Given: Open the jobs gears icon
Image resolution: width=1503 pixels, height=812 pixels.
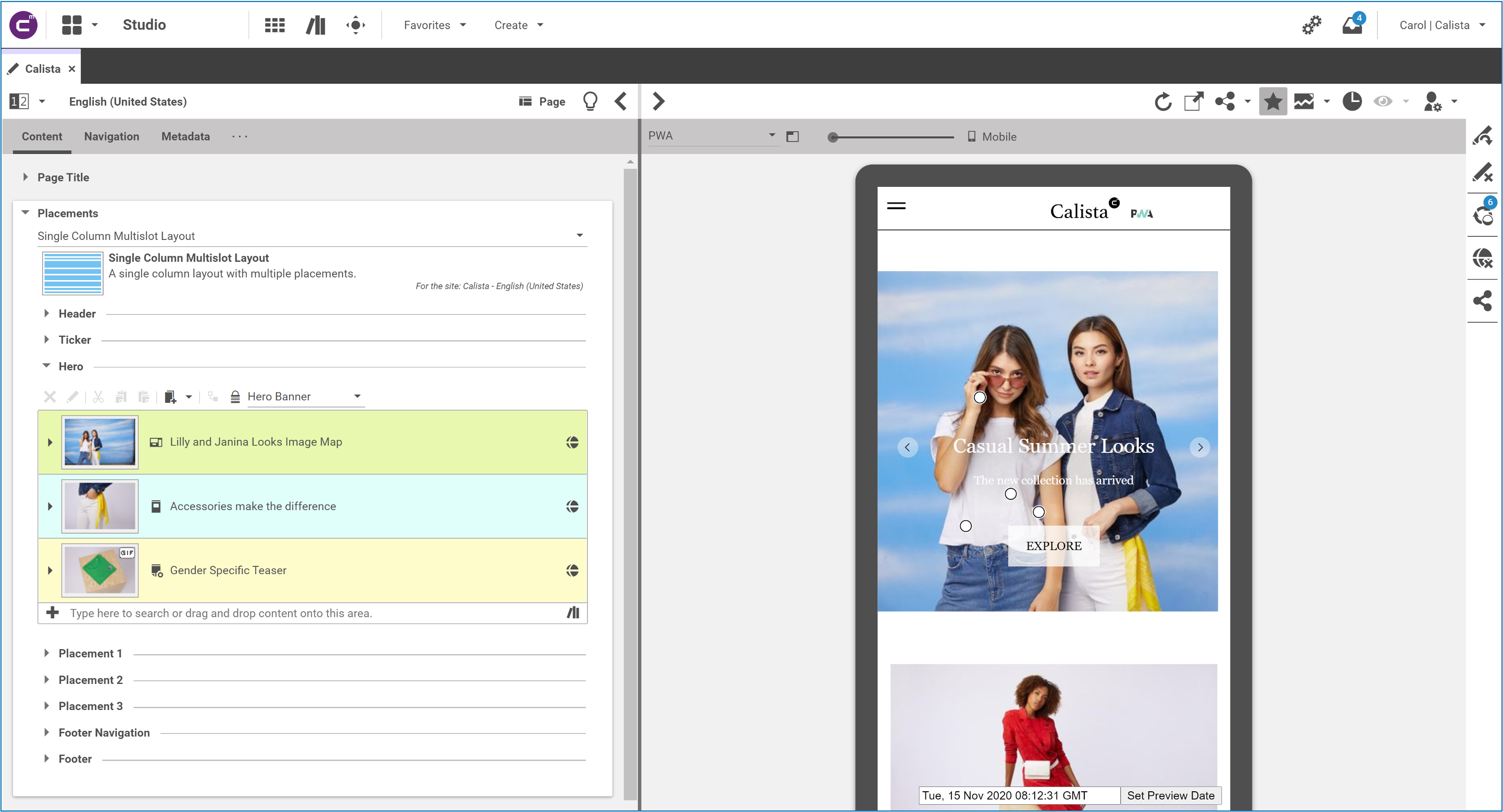Looking at the screenshot, I should (1312, 25).
